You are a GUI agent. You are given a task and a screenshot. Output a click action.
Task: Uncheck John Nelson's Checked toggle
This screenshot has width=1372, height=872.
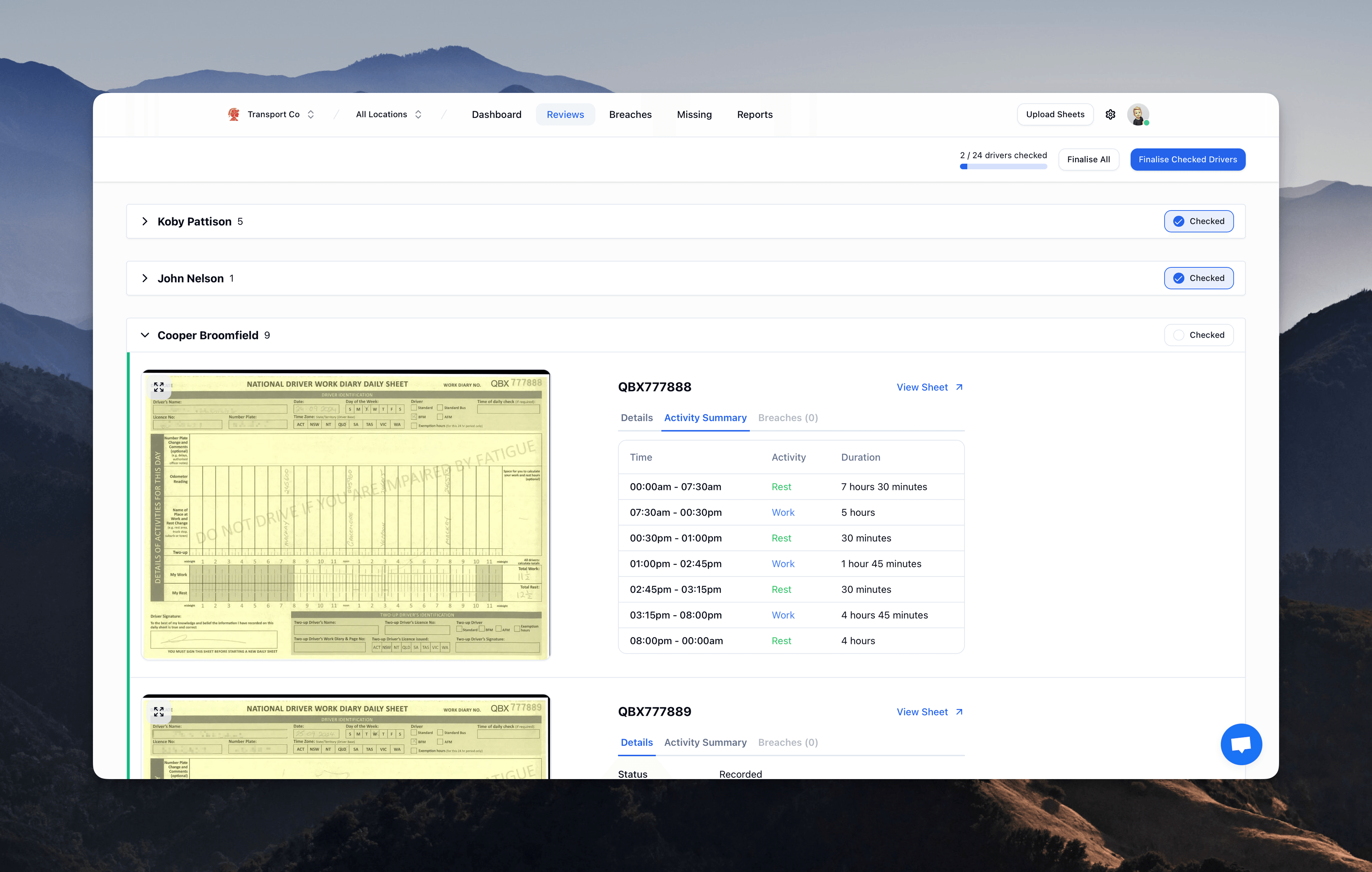coord(1199,278)
